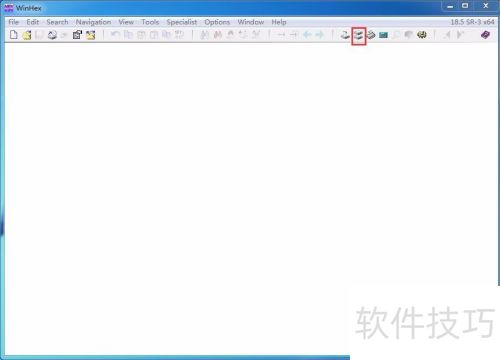Open the Tools menu
Screen dimensions: 500x360
click(x=150, y=22)
